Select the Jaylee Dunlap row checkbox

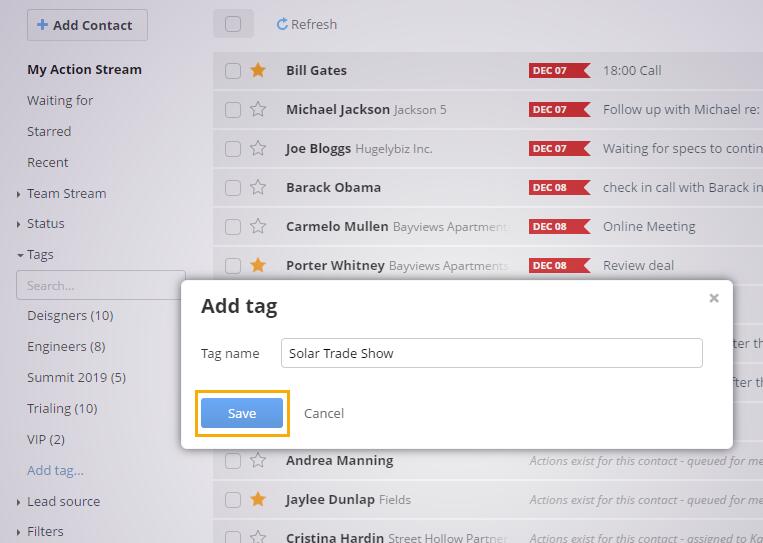(233, 499)
